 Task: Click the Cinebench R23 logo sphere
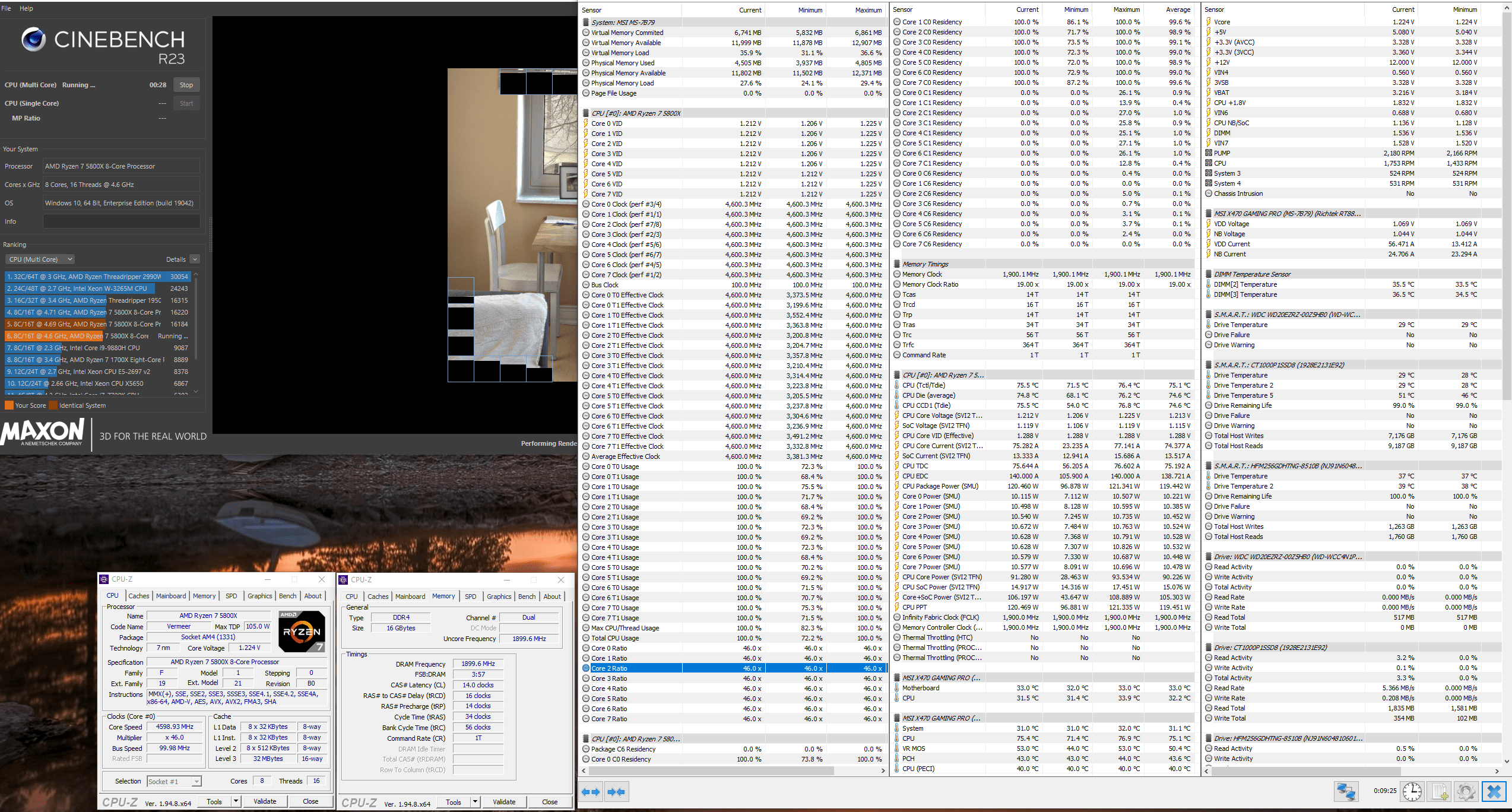click(x=33, y=39)
